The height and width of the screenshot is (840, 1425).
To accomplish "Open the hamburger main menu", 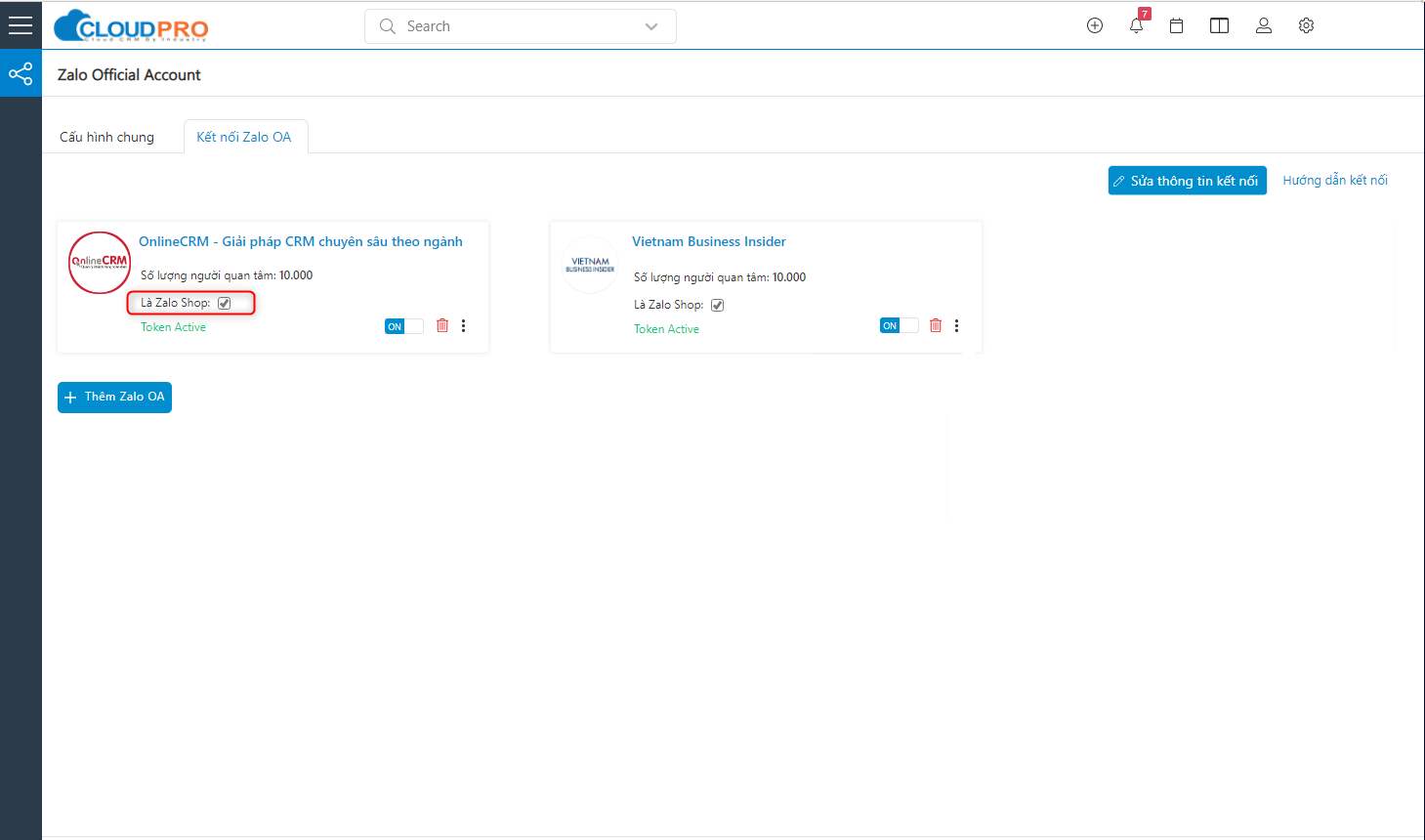I will pyautogui.click(x=21, y=25).
